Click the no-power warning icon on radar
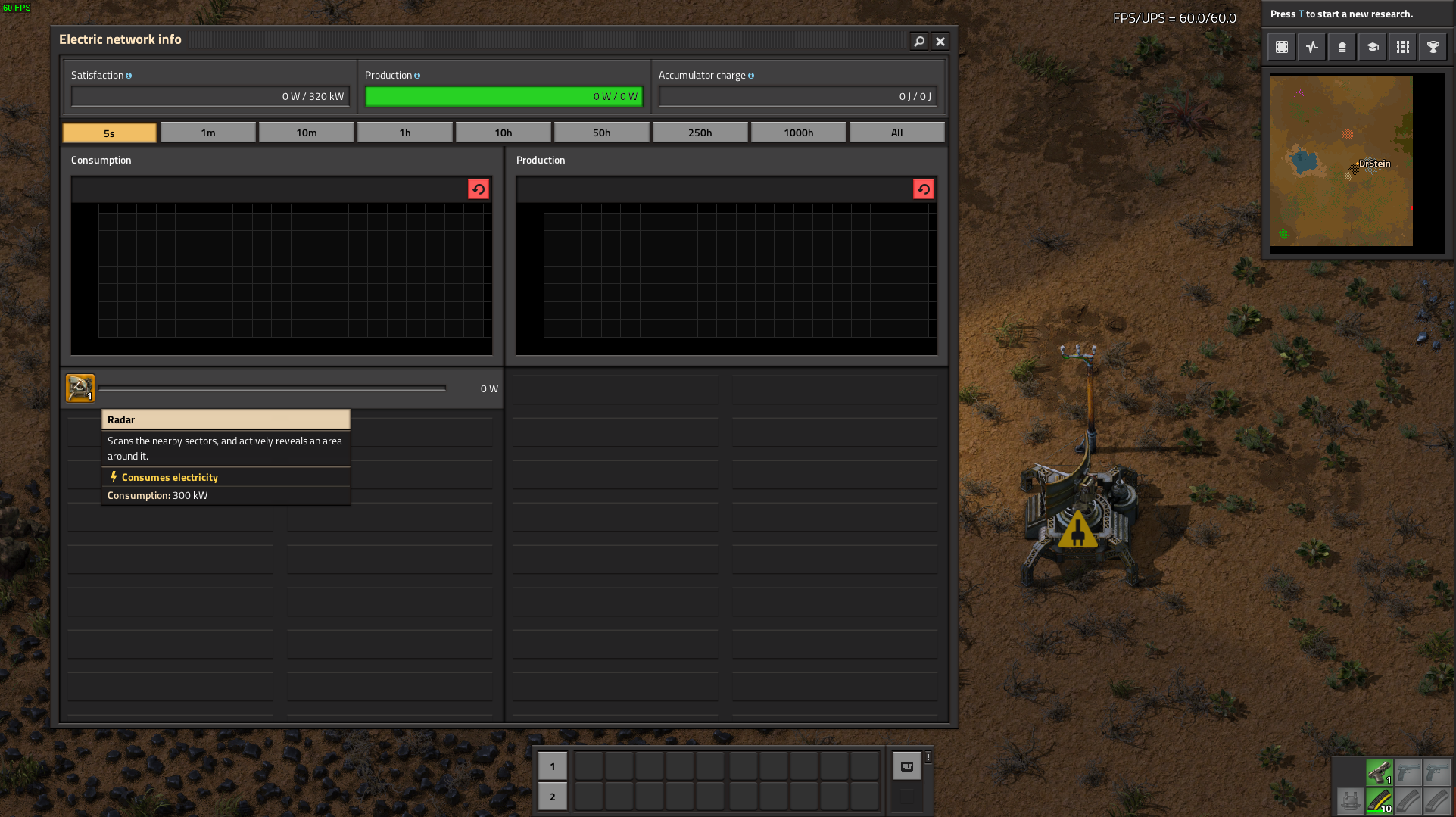 [1078, 529]
